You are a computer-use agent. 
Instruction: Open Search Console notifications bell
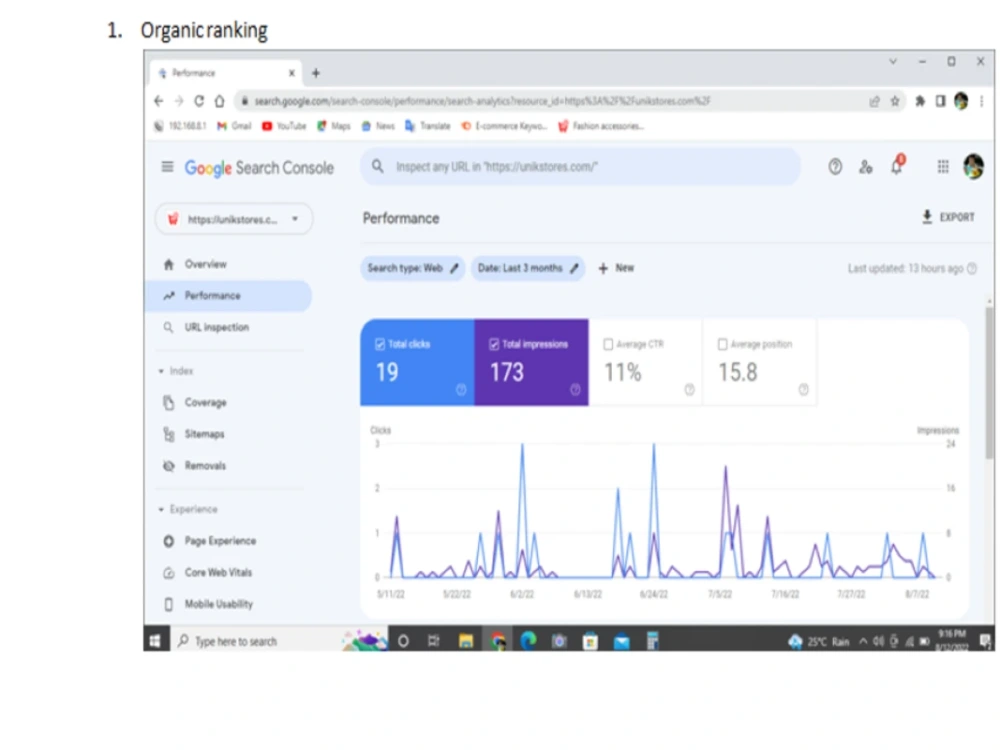pyautogui.click(x=895, y=166)
